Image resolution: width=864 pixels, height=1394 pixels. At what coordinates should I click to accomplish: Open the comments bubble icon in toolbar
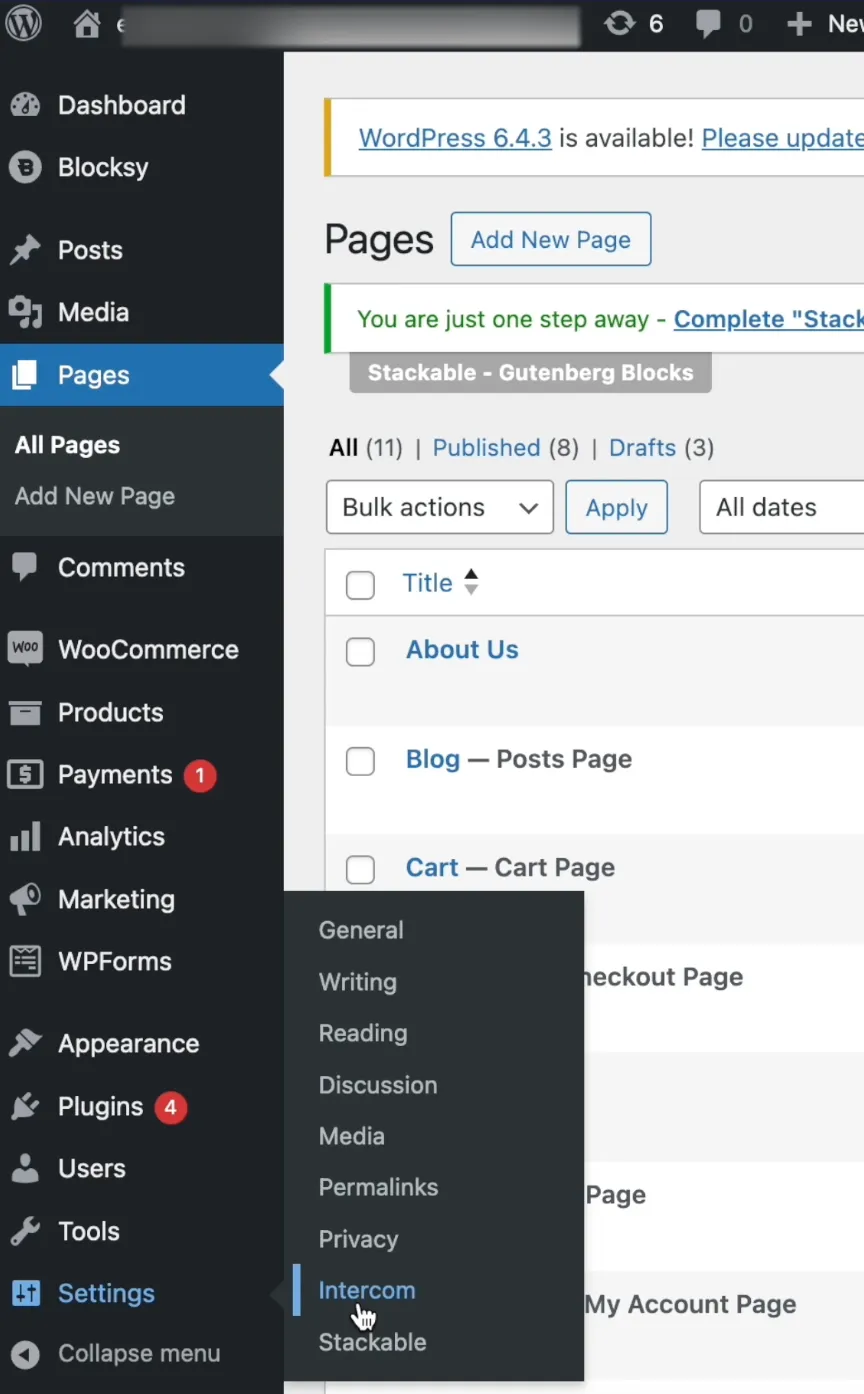click(x=709, y=24)
